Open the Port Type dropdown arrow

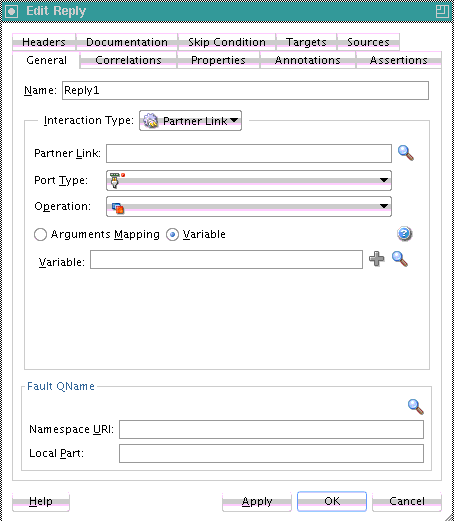click(x=384, y=180)
